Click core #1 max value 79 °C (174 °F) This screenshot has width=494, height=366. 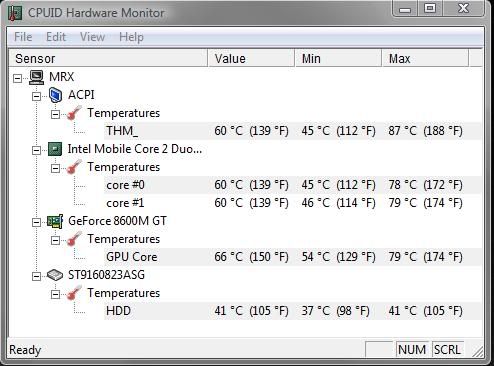(425, 203)
